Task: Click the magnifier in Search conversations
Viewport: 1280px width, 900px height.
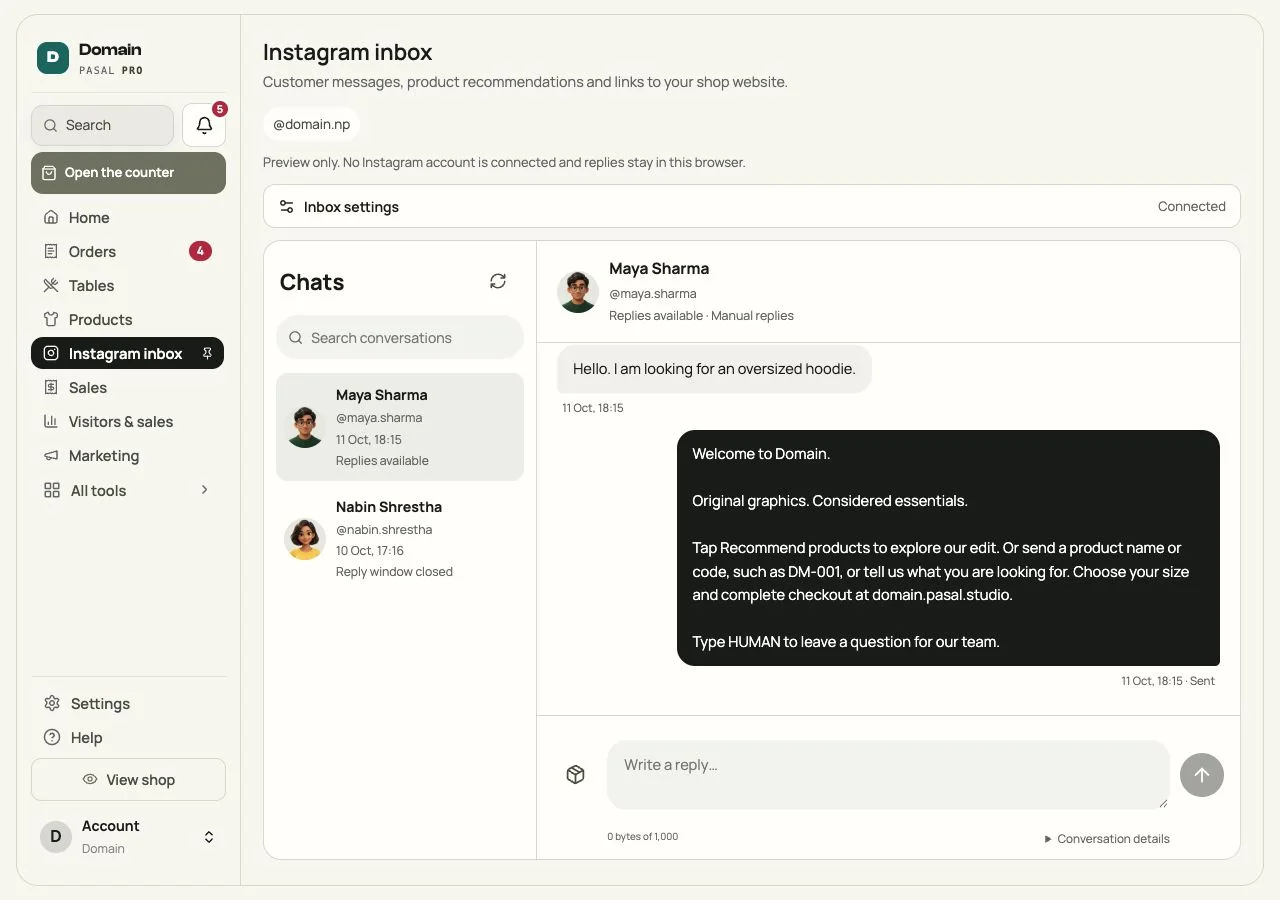Action: (296, 338)
